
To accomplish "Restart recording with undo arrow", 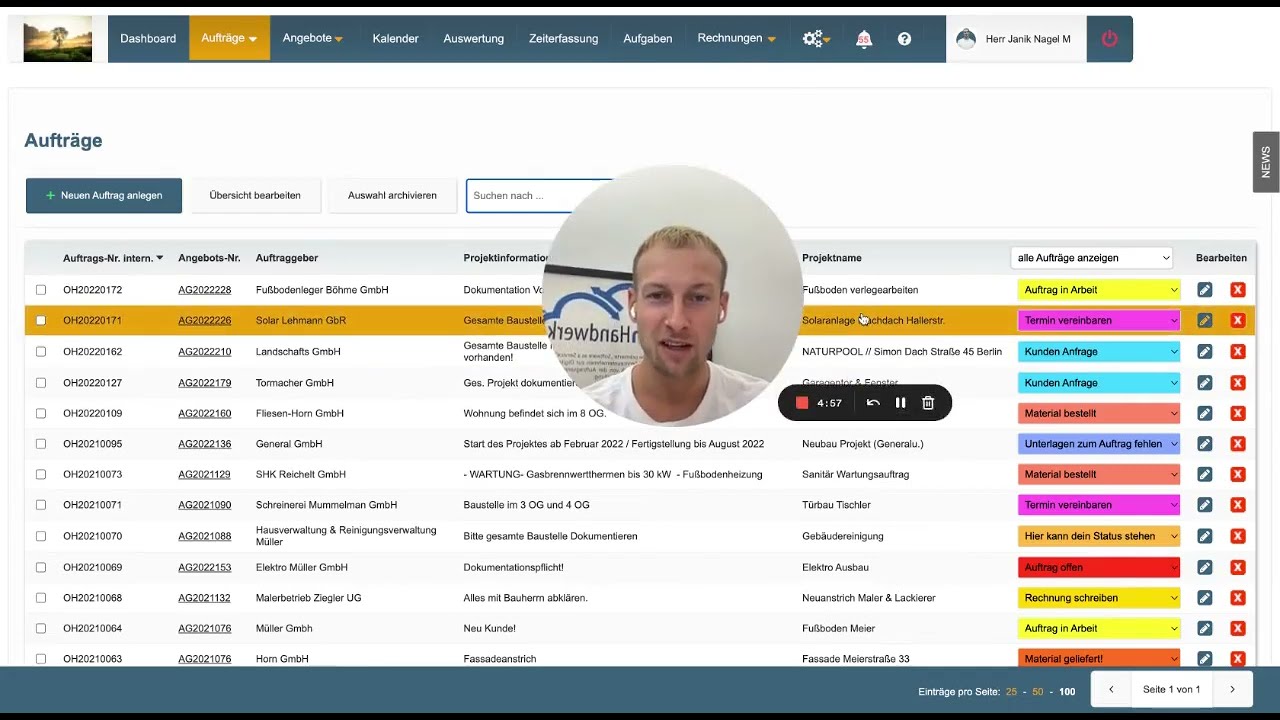I will 873,403.
